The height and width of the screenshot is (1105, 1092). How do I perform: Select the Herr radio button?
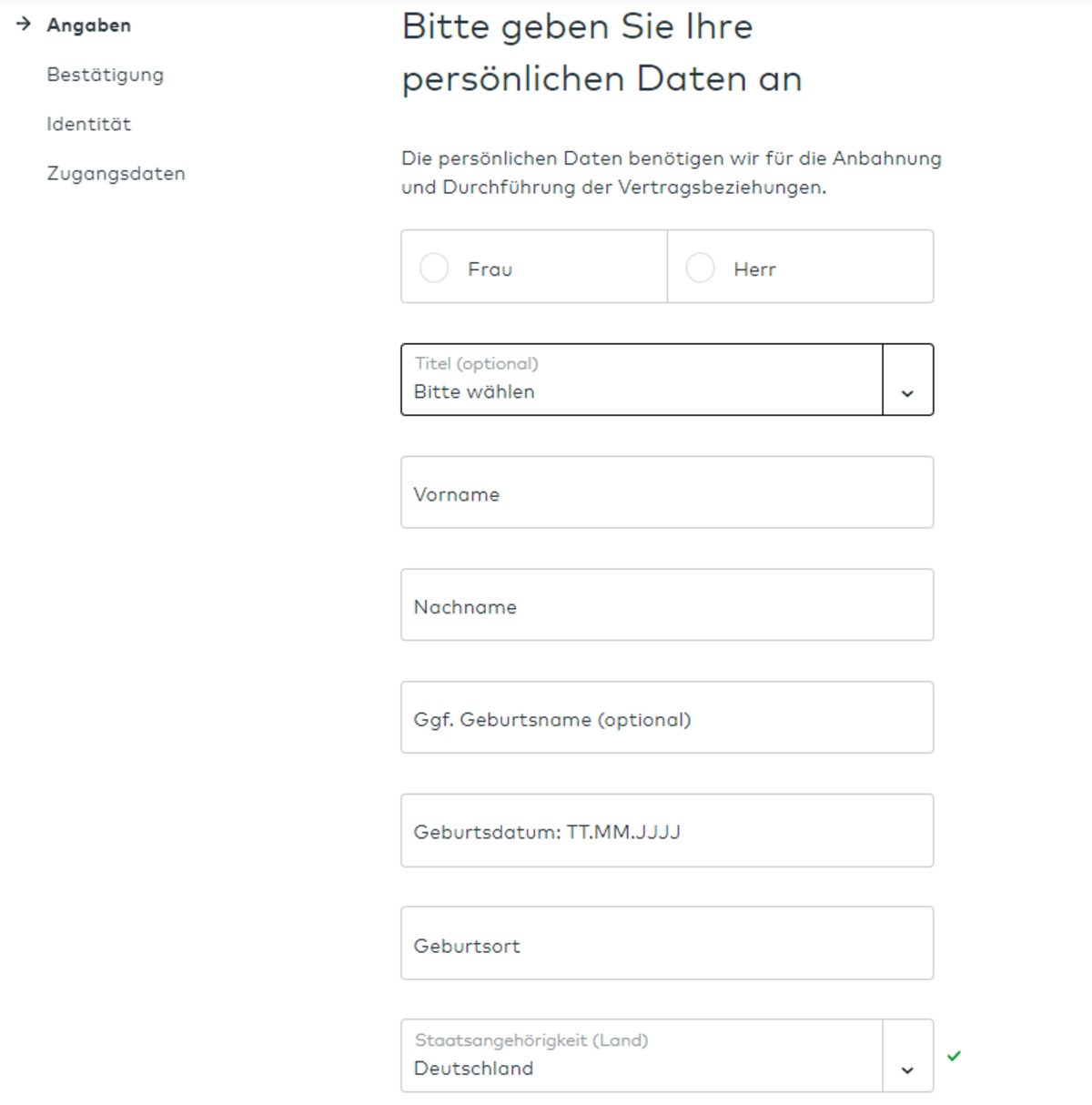pyautogui.click(x=700, y=267)
